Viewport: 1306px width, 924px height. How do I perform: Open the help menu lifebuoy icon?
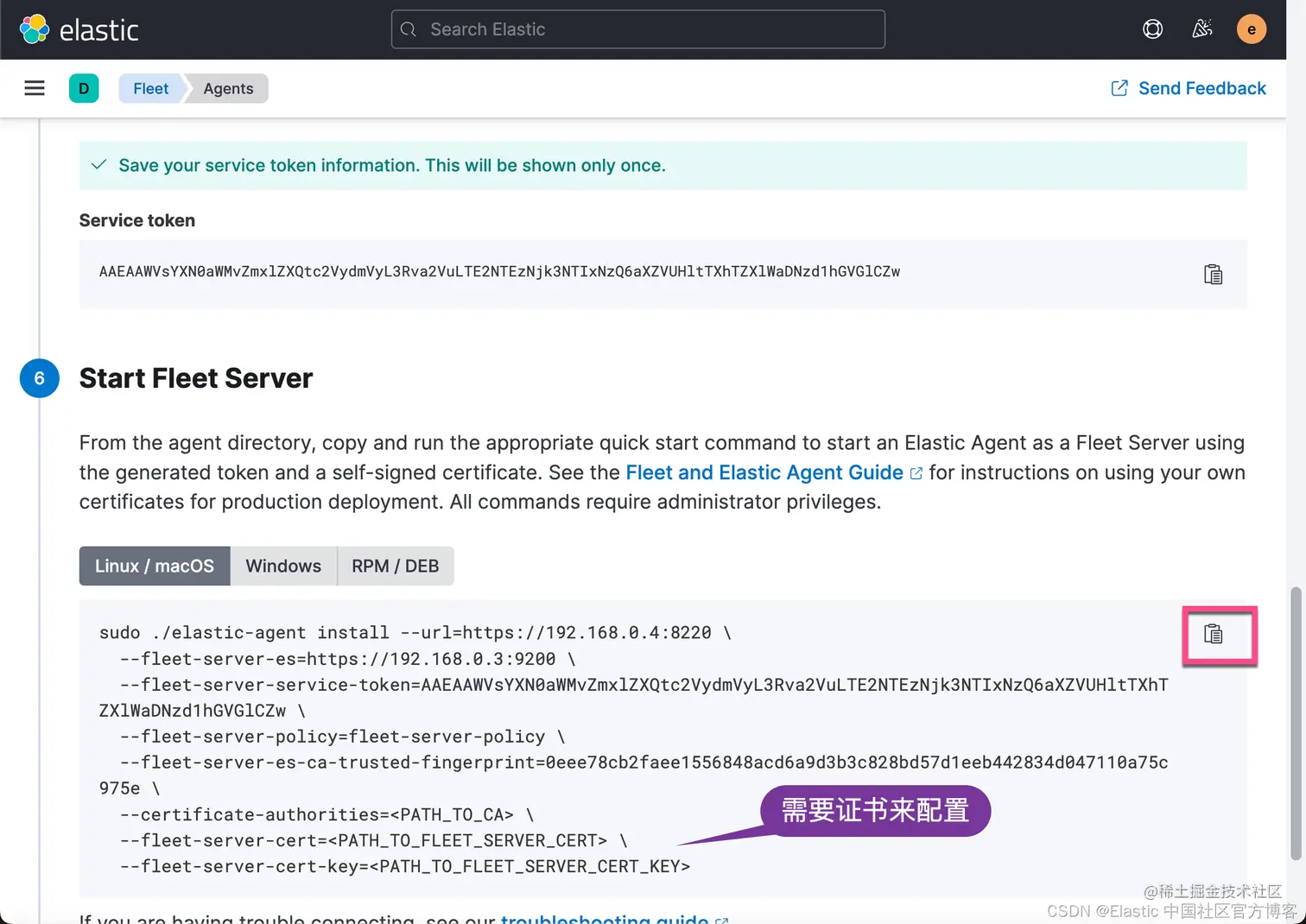point(1152,29)
